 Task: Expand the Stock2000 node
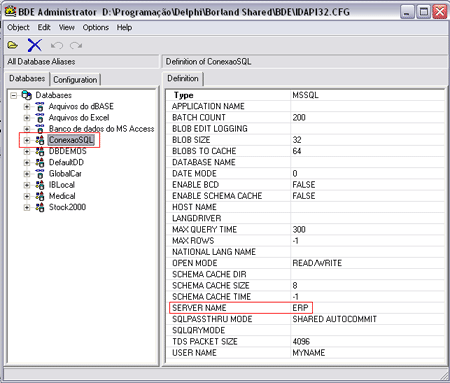click(27, 207)
